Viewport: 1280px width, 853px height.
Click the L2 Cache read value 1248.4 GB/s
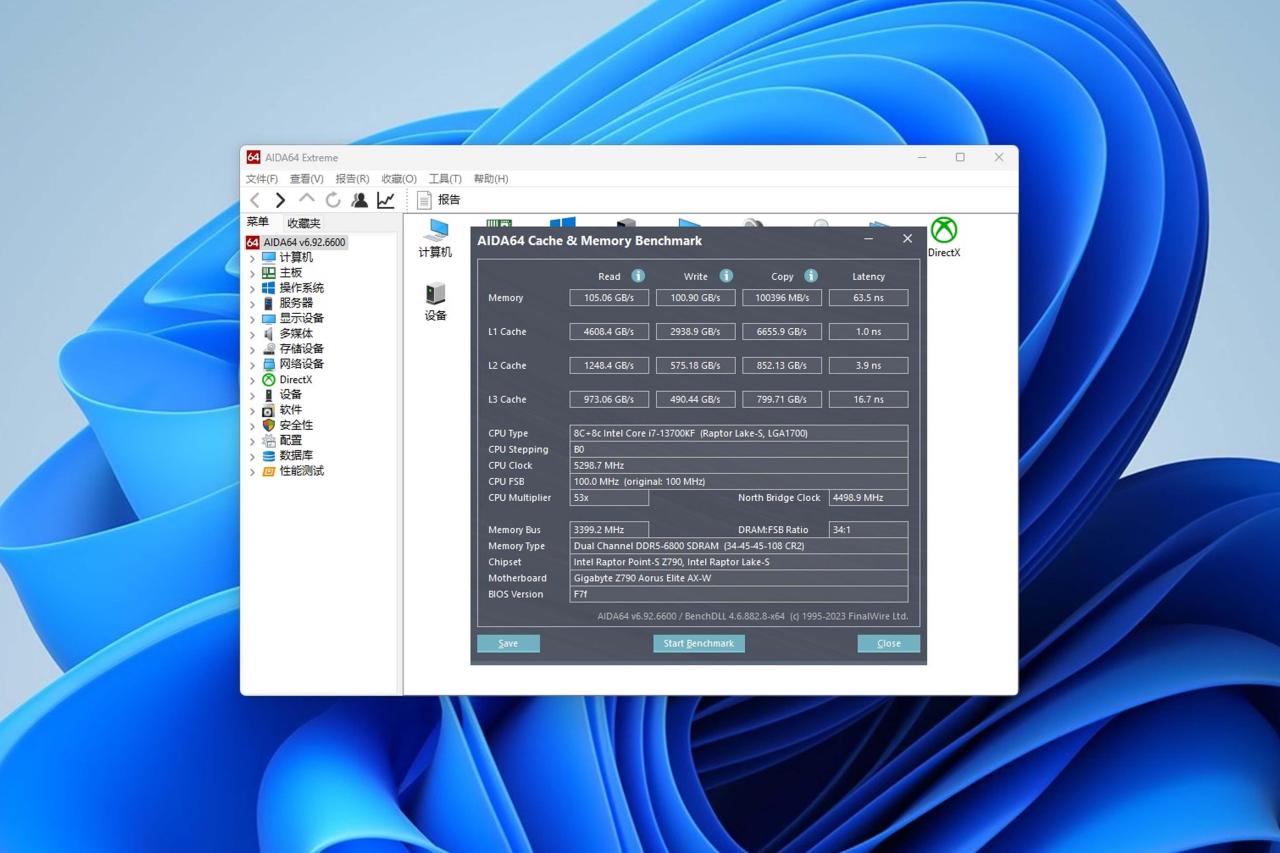pos(609,365)
